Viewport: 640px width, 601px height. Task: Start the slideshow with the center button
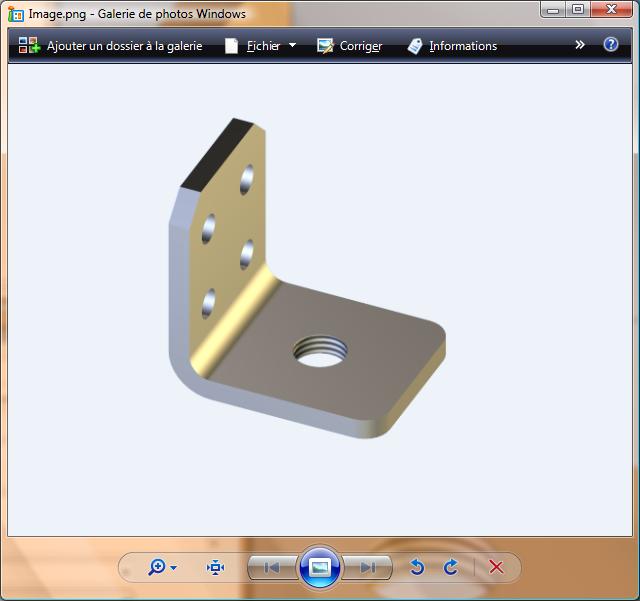[x=320, y=567]
